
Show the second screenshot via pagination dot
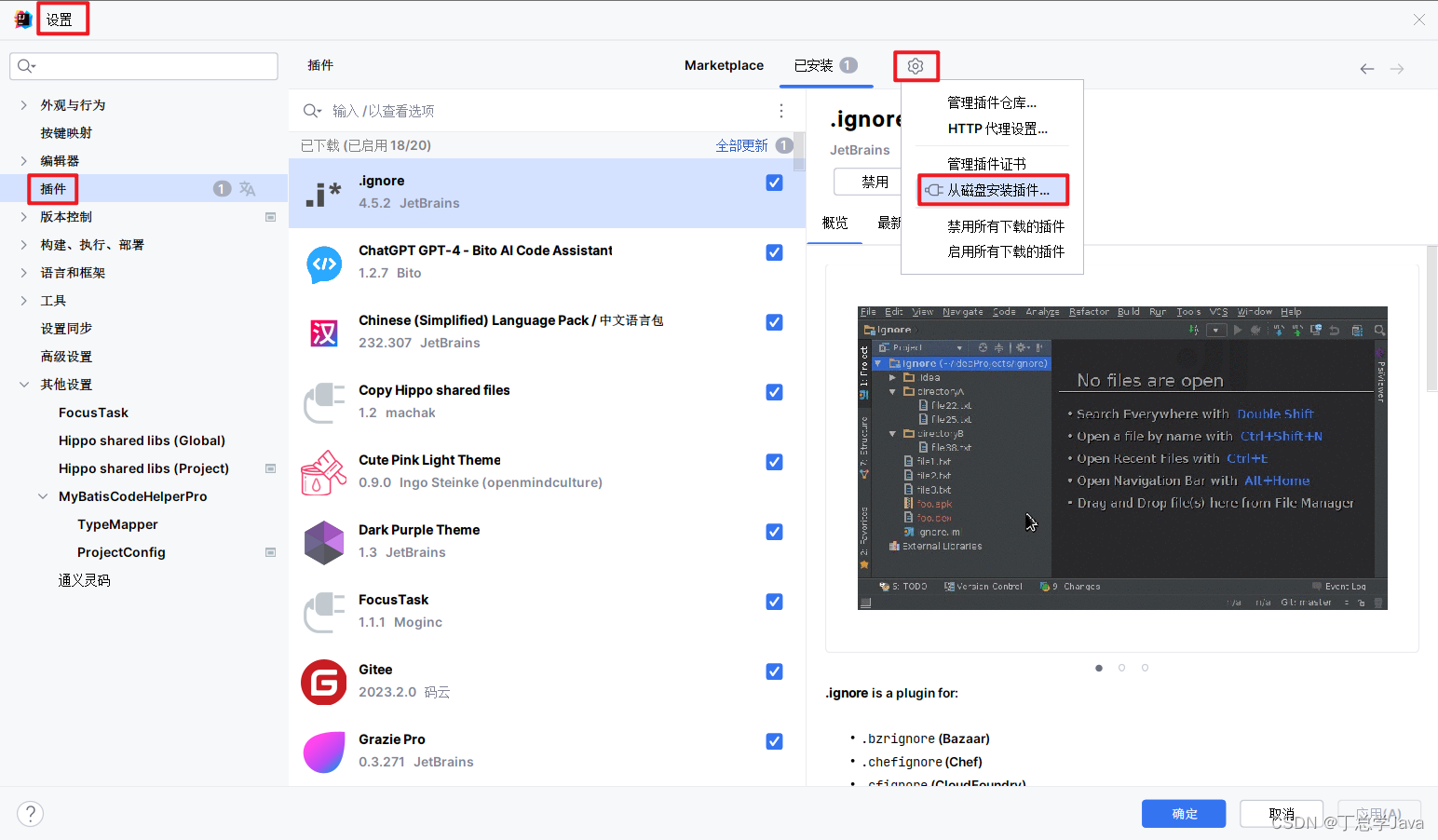pos(1121,668)
